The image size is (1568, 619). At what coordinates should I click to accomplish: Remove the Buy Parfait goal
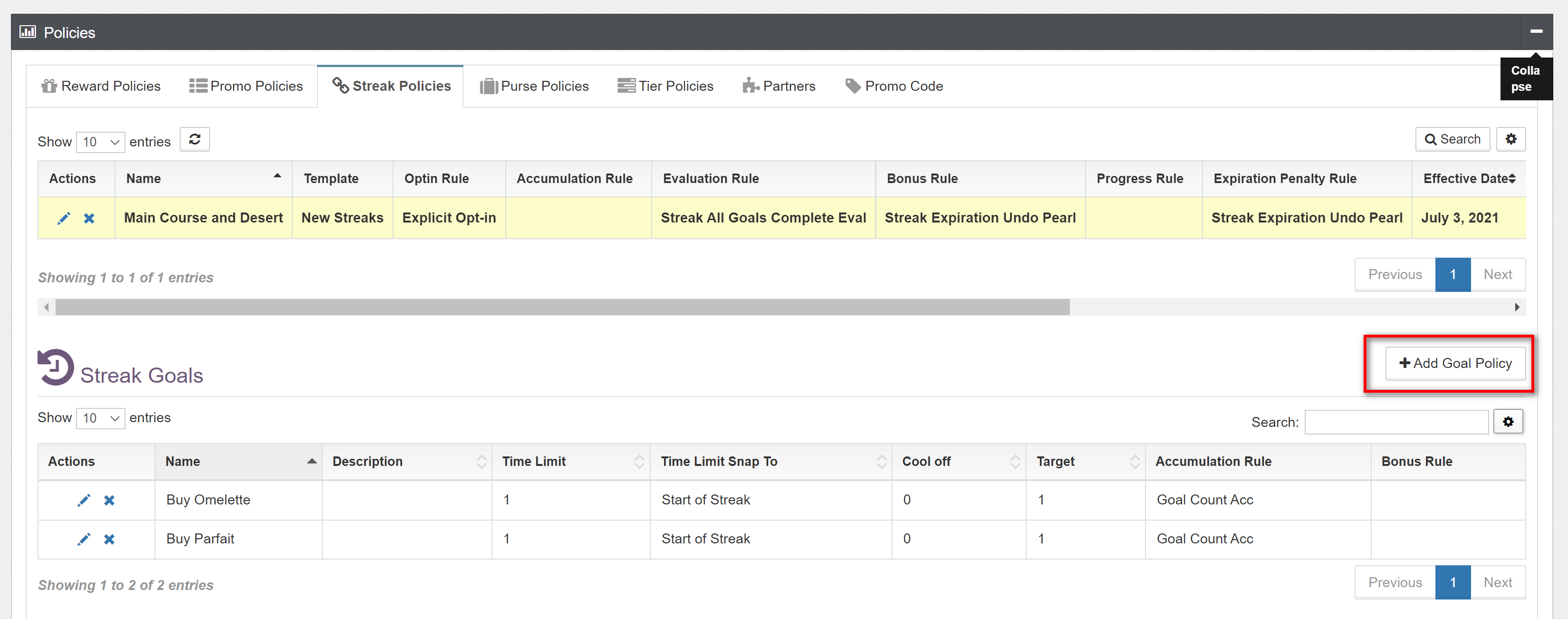click(110, 539)
